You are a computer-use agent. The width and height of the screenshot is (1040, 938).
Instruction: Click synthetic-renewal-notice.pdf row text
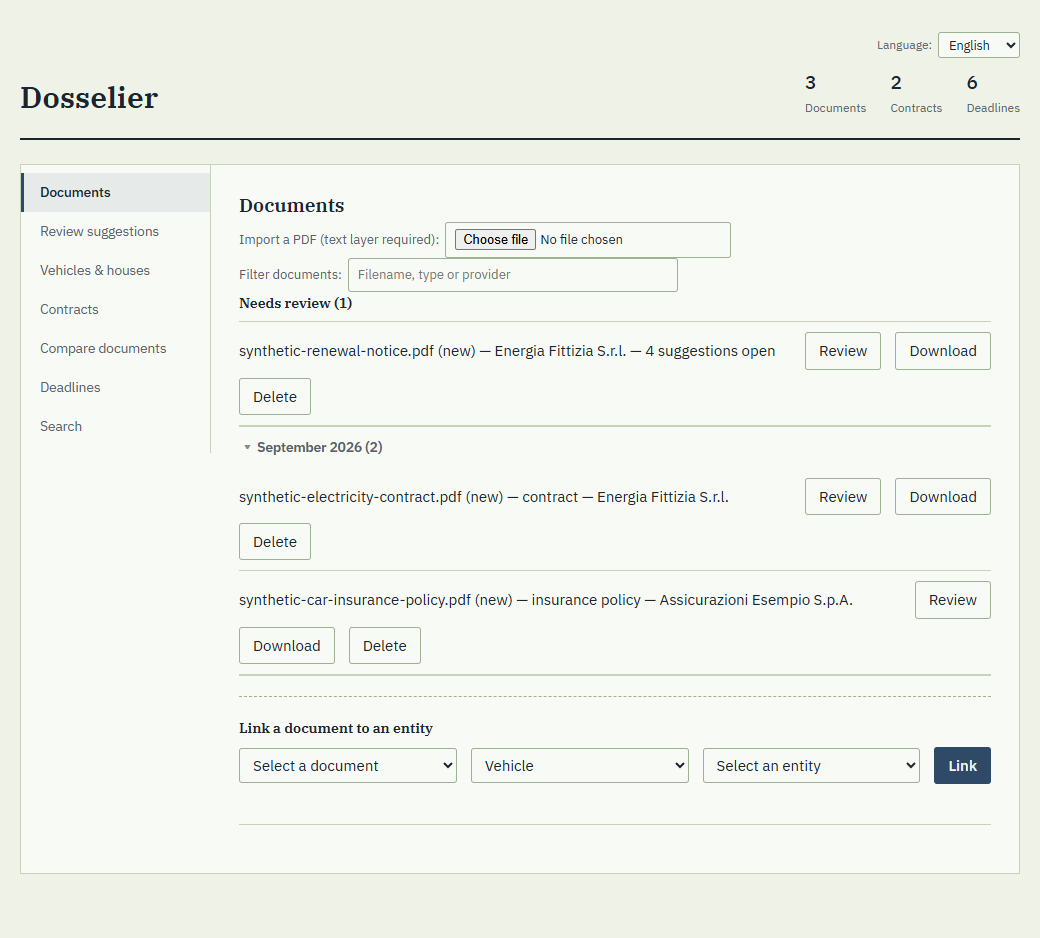[507, 351]
